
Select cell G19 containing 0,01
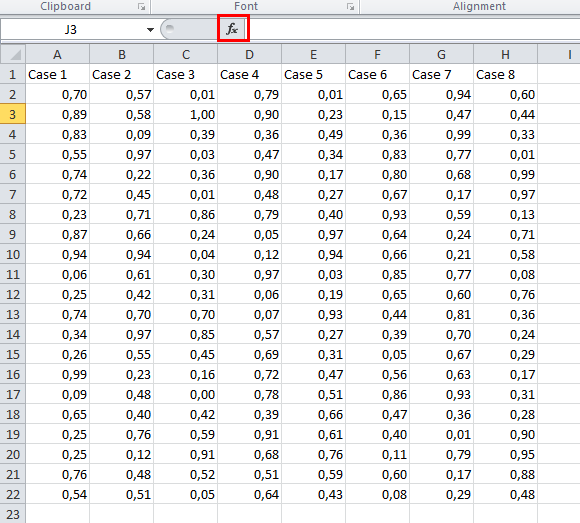click(442, 434)
